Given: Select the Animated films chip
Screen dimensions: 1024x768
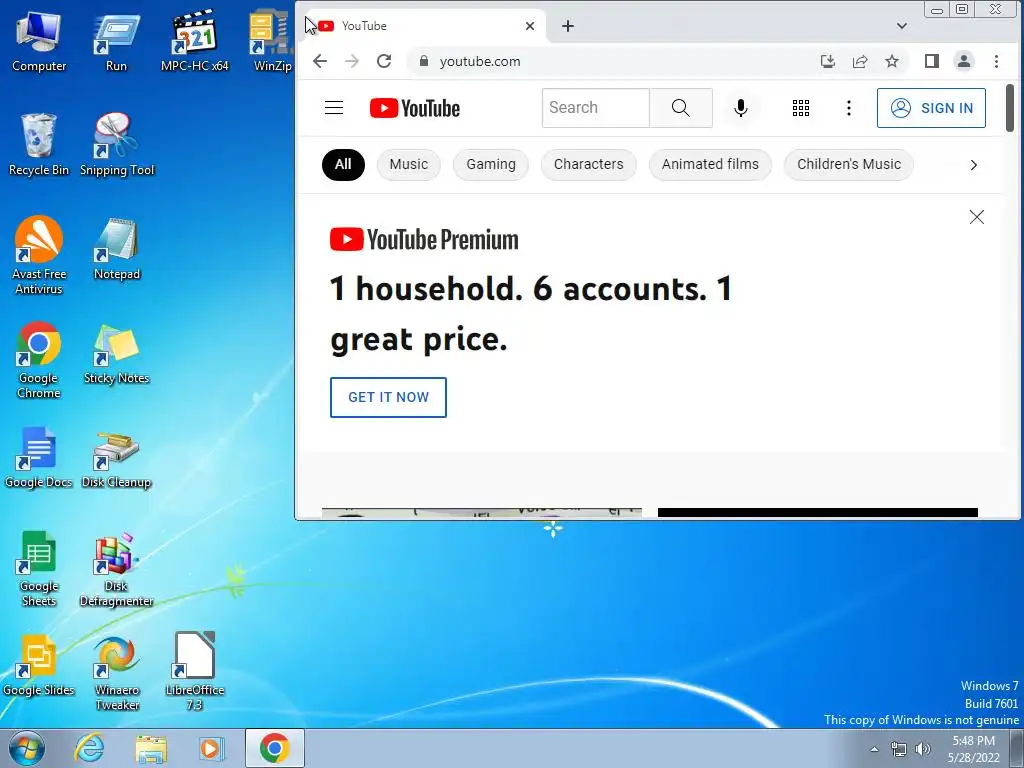Looking at the screenshot, I should 710,165.
